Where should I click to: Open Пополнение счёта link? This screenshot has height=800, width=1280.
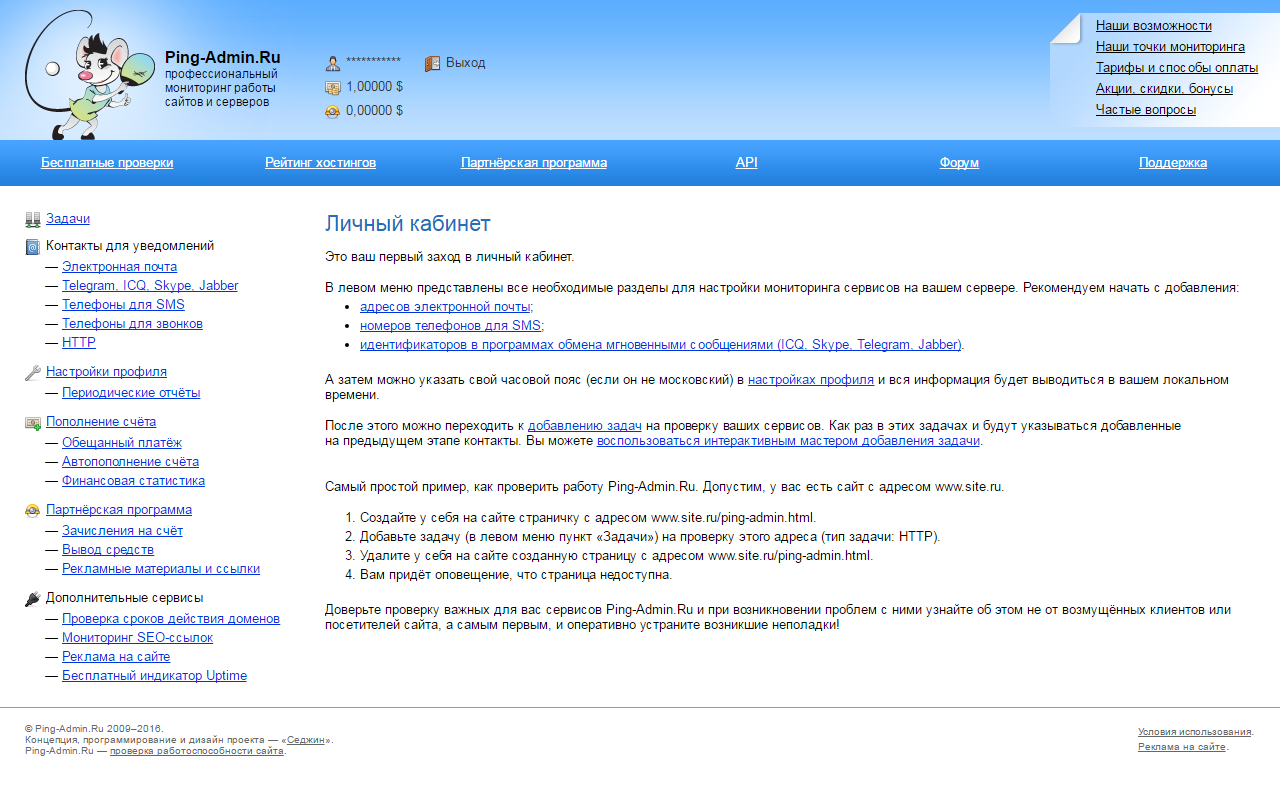tap(101, 422)
